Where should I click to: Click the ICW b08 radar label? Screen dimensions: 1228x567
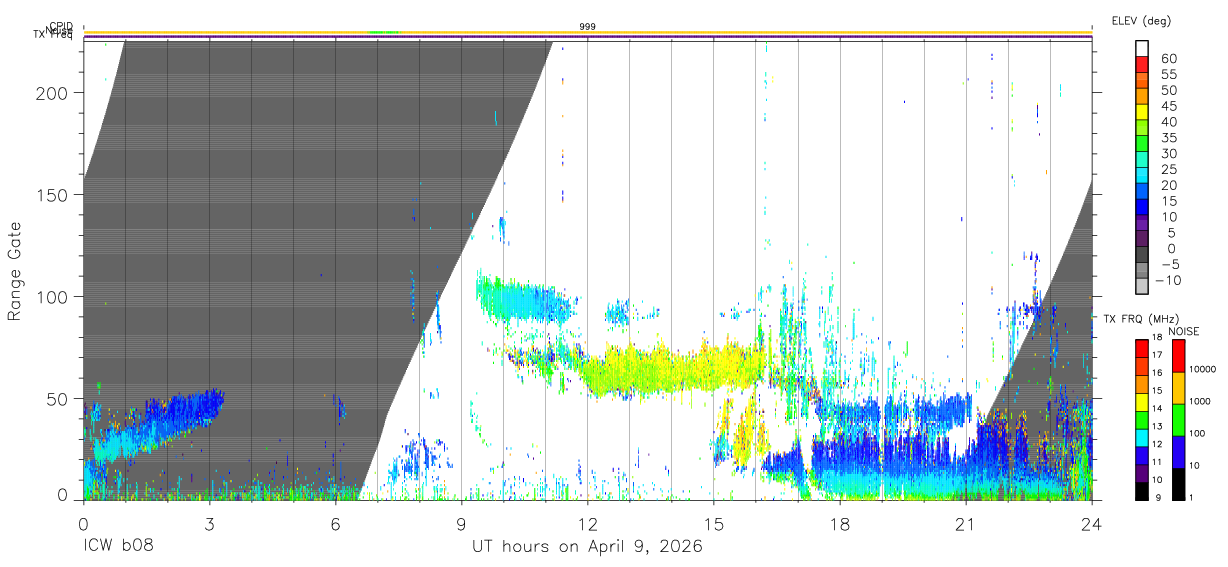pyautogui.click(x=118, y=547)
